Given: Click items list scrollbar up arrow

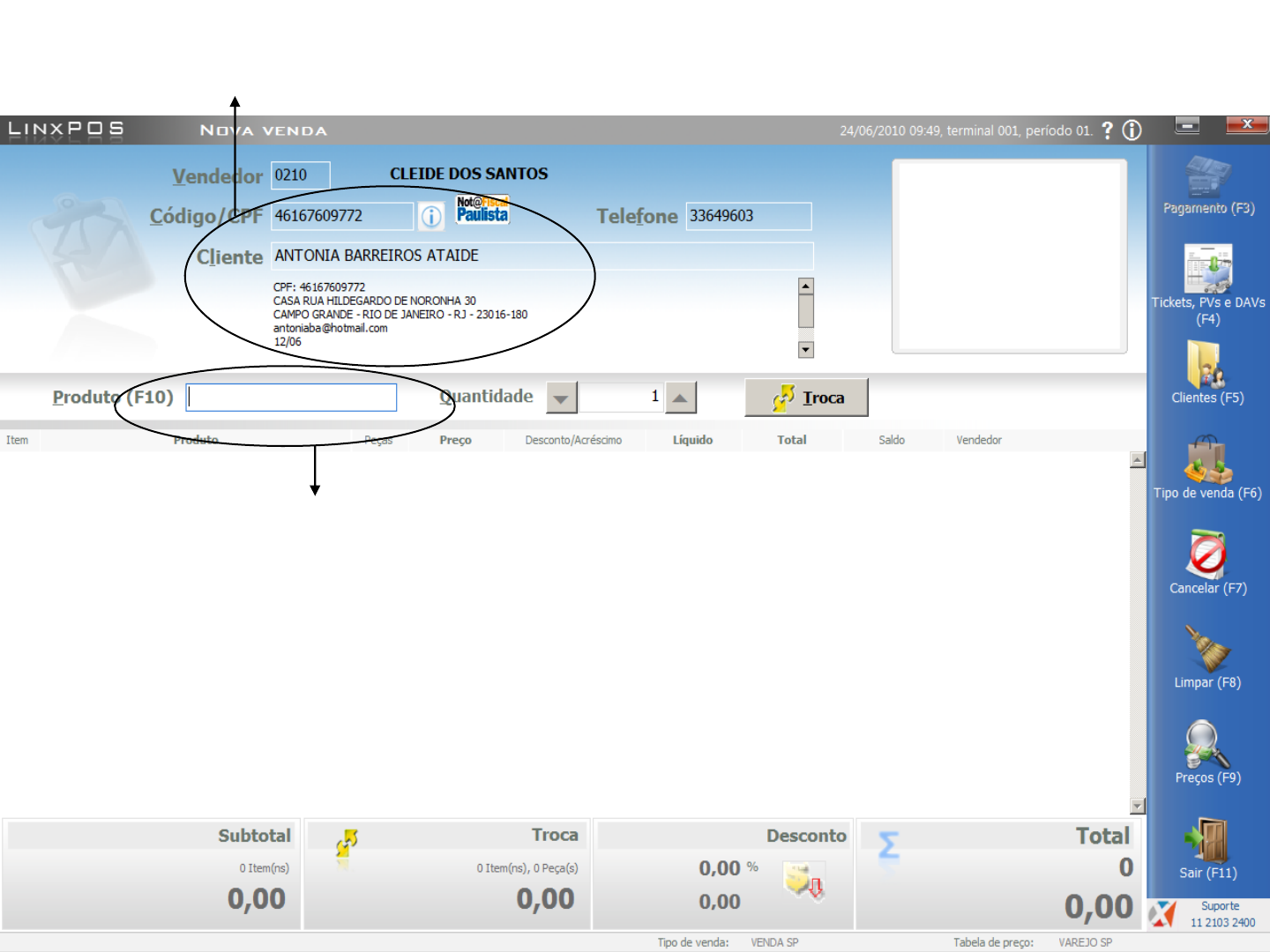Looking at the screenshot, I should click(x=1138, y=459).
